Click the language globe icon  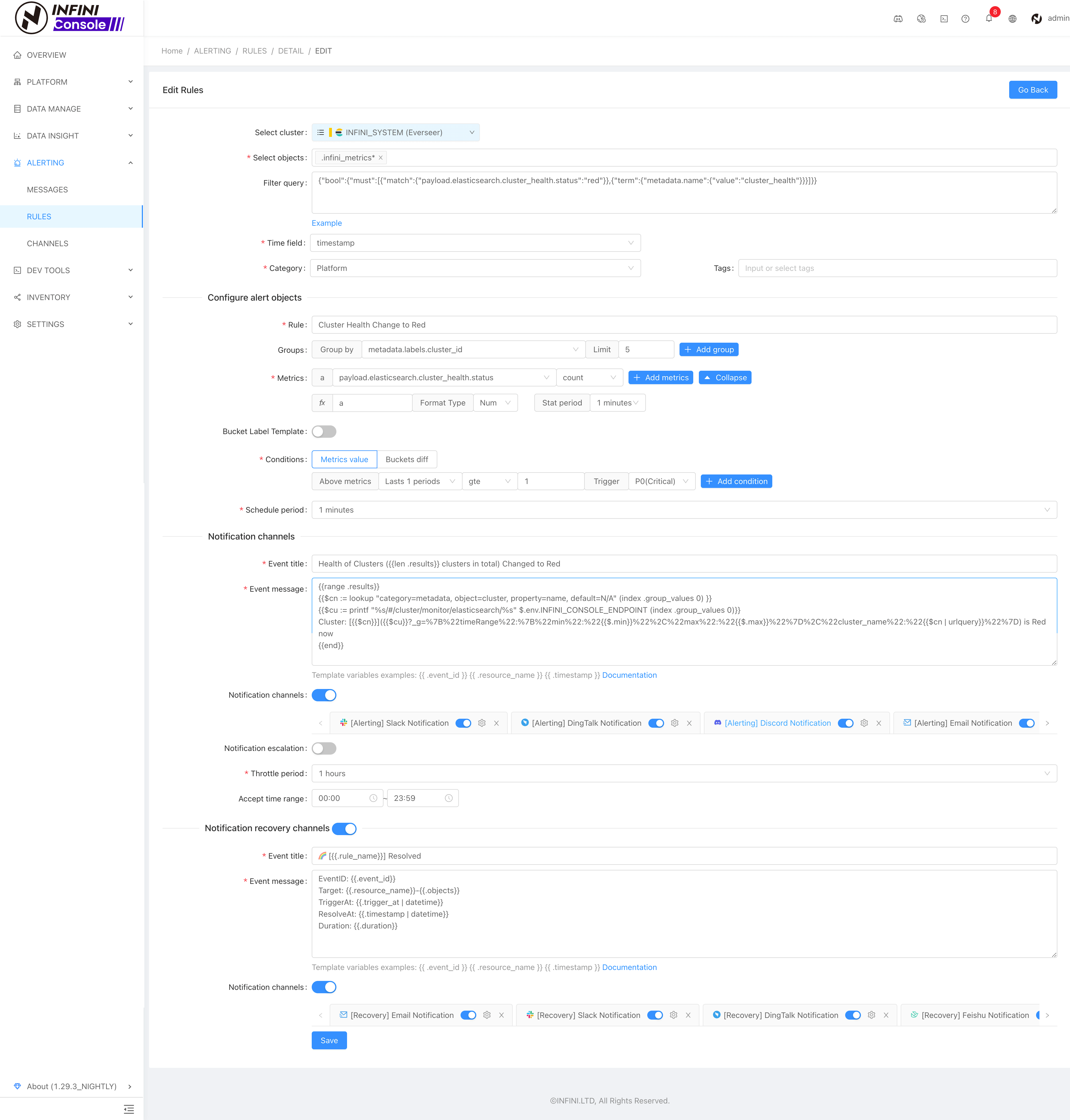click(x=1013, y=19)
